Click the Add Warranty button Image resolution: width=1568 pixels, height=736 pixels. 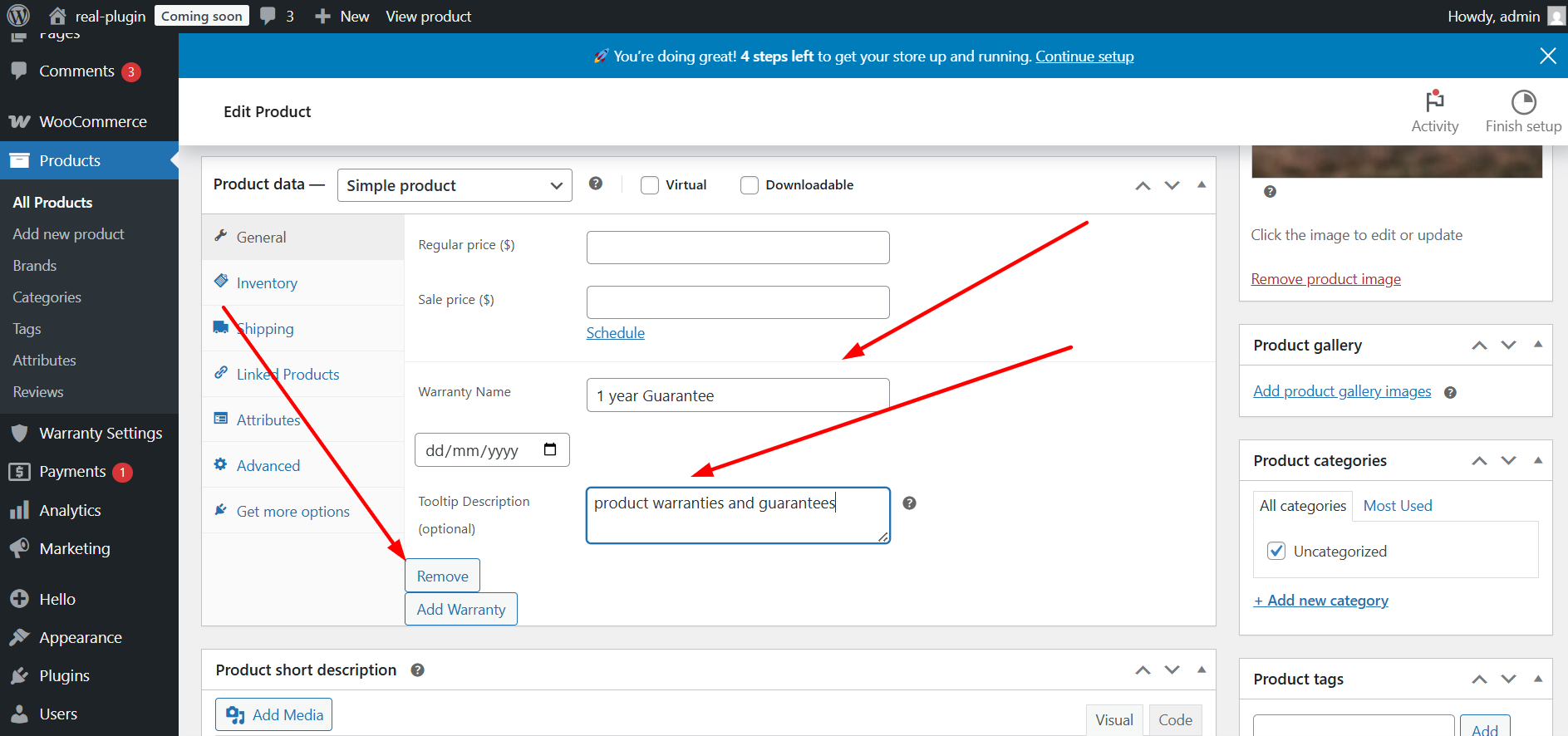pos(461,609)
